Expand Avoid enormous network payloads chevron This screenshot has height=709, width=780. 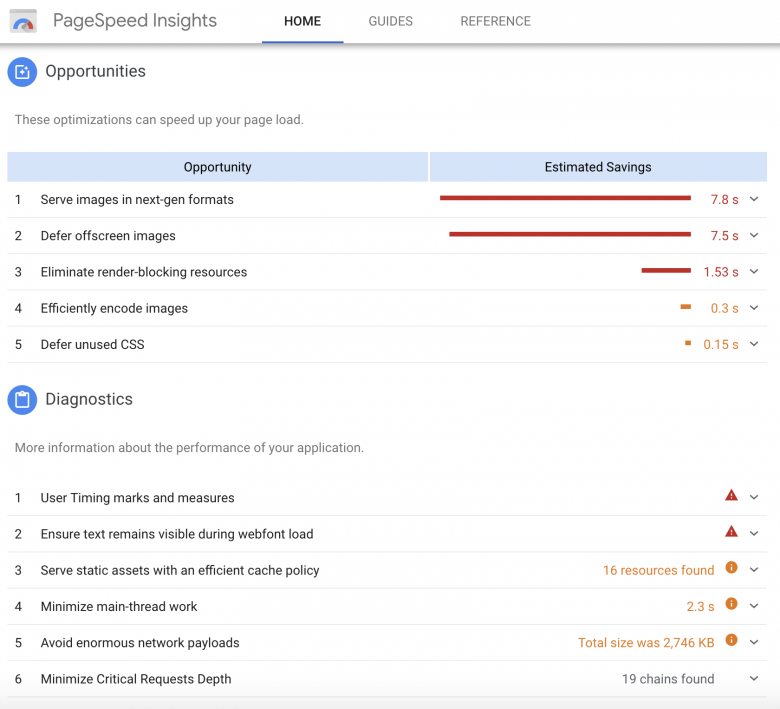tap(754, 642)
